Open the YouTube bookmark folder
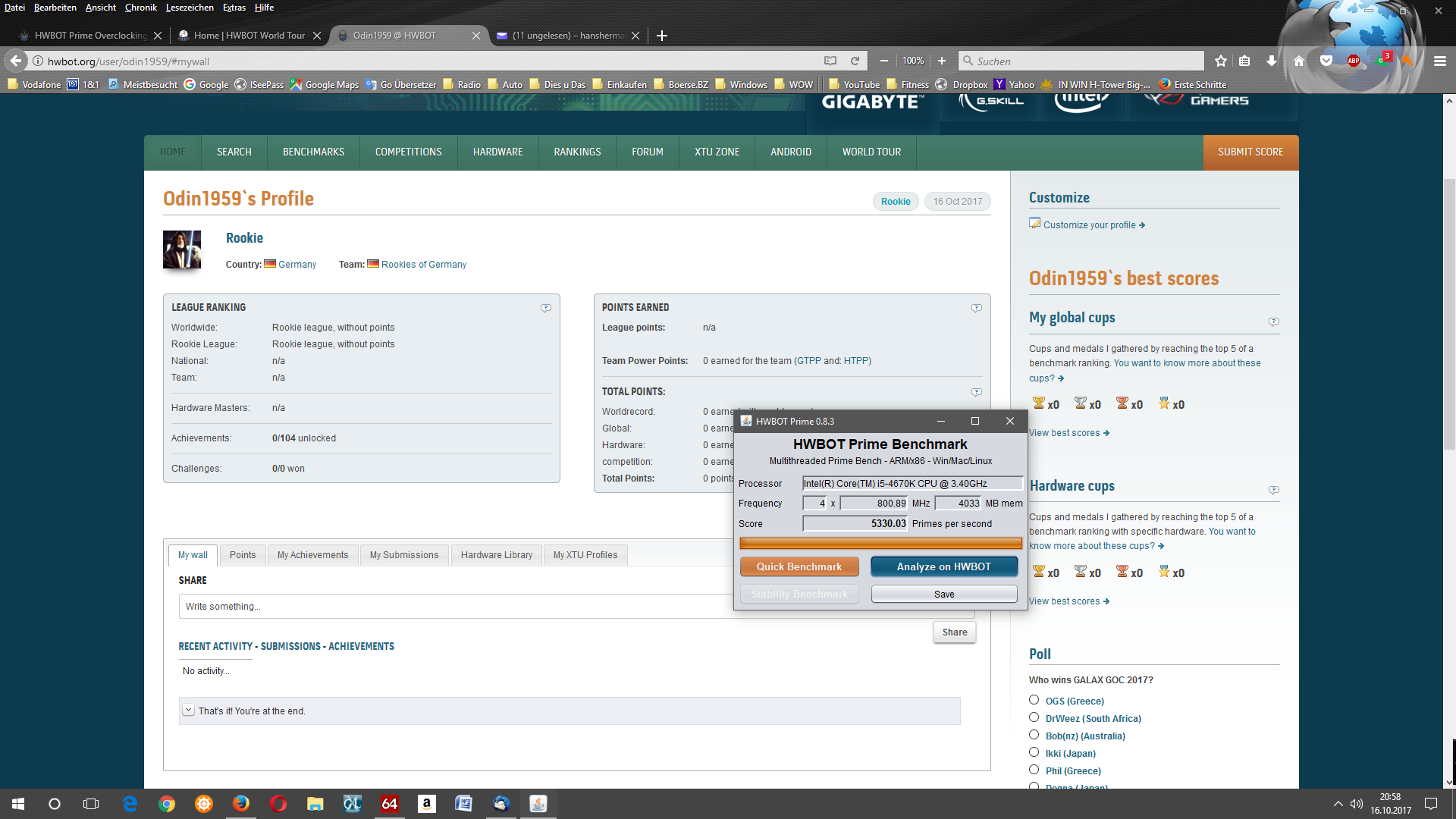Image resolution: width=1456 pixels, height=819 pixels. pos(854,84)
